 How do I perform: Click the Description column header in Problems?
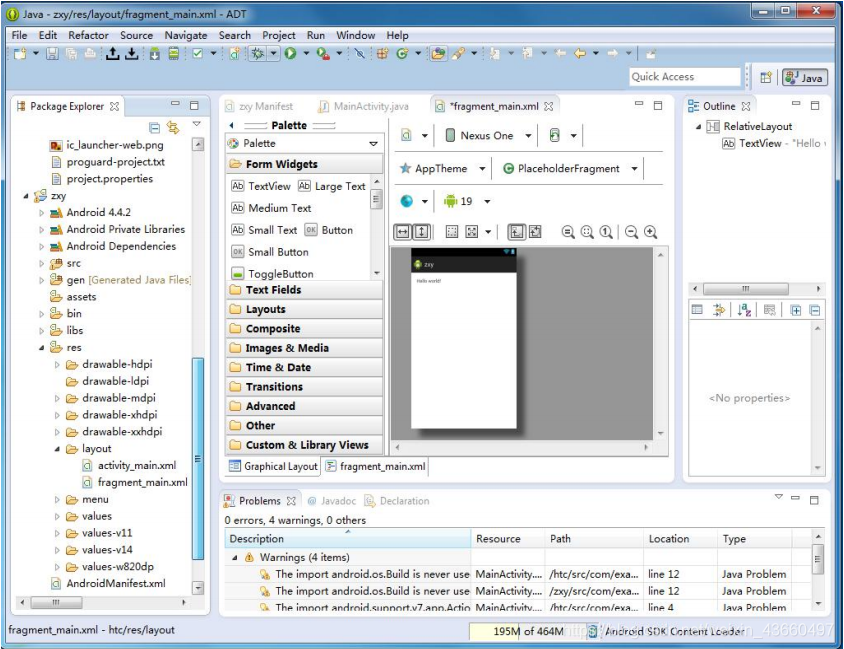[348, 539]
